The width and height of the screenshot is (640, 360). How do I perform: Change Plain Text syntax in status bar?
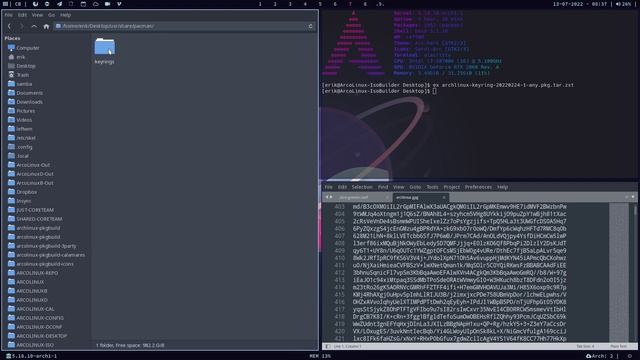(x=618, y=346)
